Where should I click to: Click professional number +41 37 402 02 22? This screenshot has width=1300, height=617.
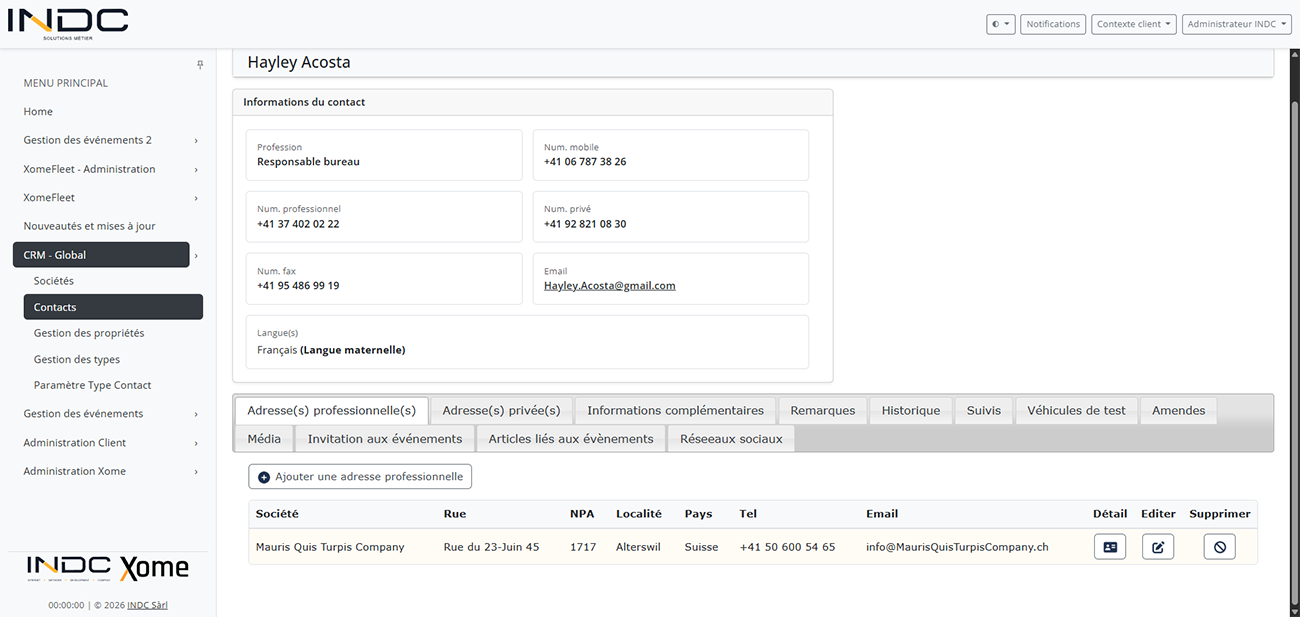[298, 224]
